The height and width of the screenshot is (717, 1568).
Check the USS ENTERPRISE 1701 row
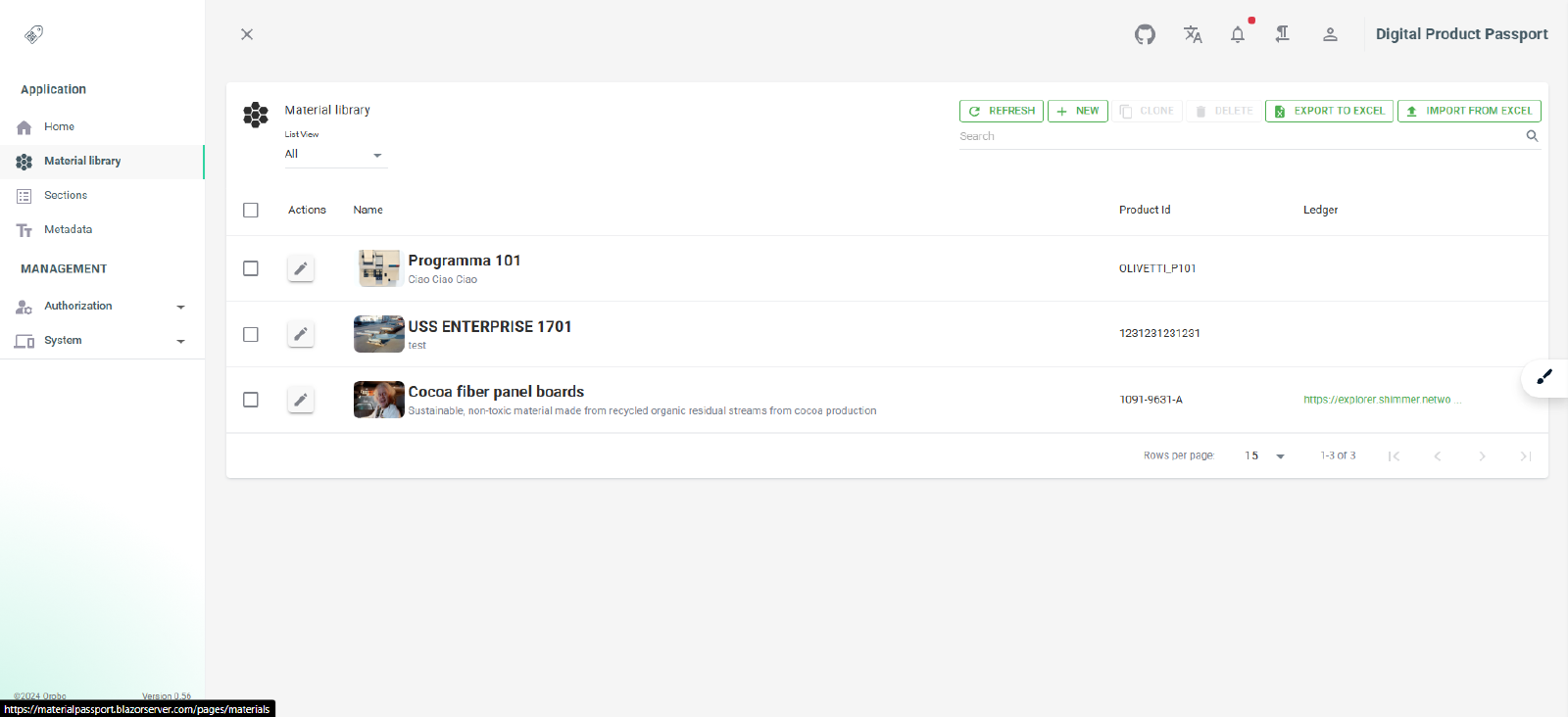point(251,334)
